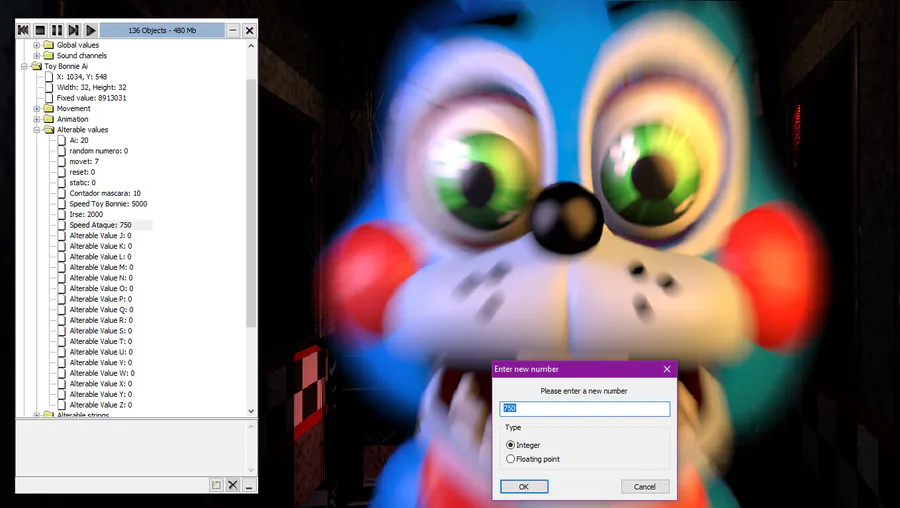The image size is (900, 508).
Task: Select Alterable Value J: 0
Action: [x=100, y=236]
